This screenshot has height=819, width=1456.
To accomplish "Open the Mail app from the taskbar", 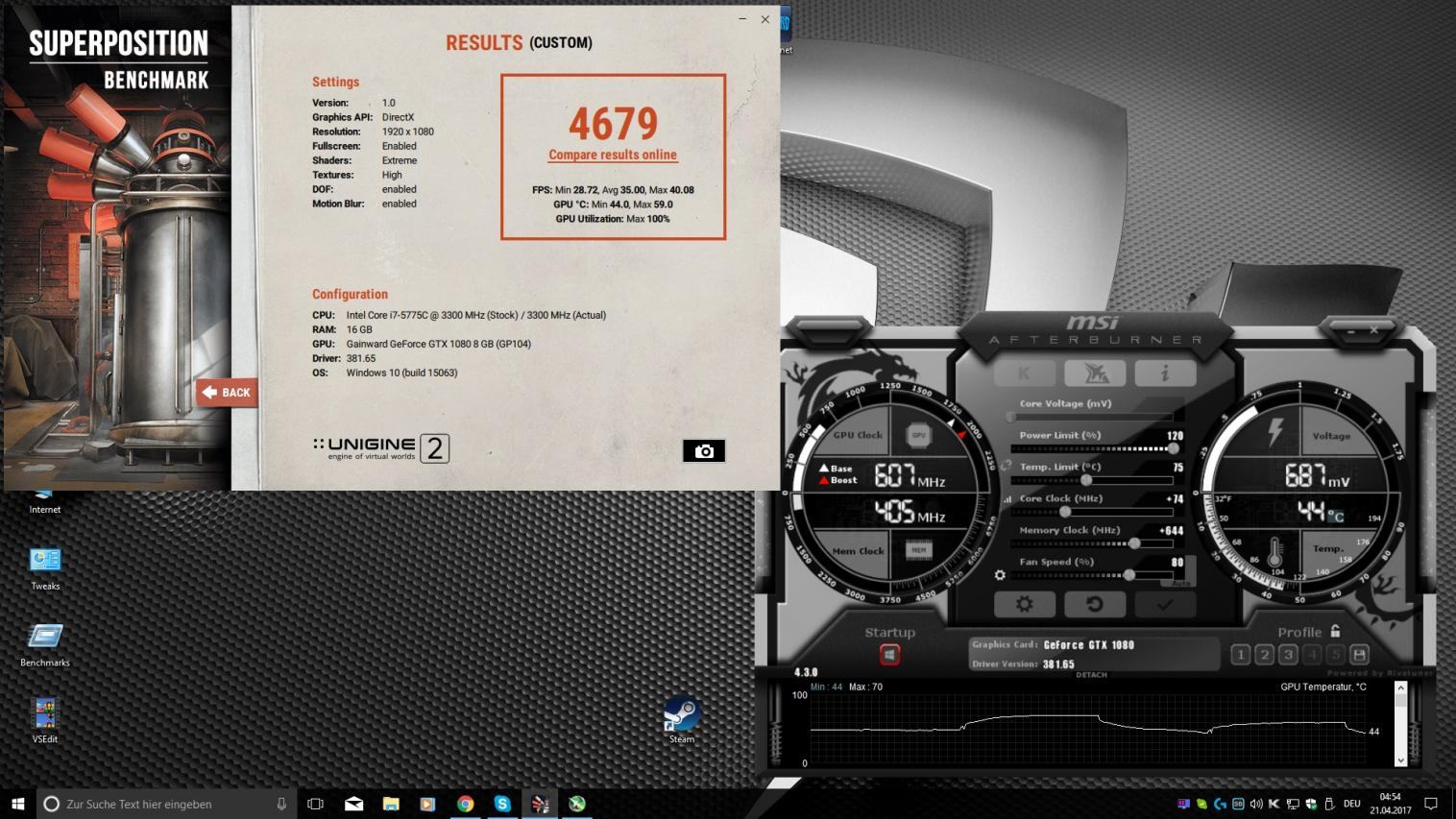I will pos(353,804).
